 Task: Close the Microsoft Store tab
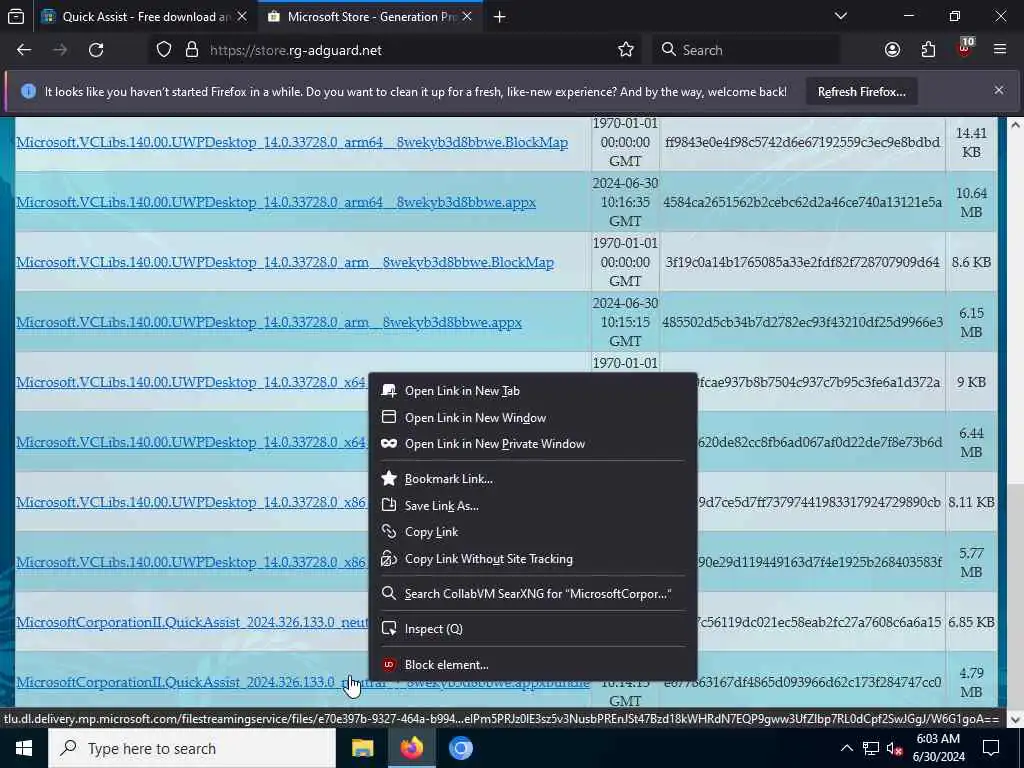click(467, 17)
